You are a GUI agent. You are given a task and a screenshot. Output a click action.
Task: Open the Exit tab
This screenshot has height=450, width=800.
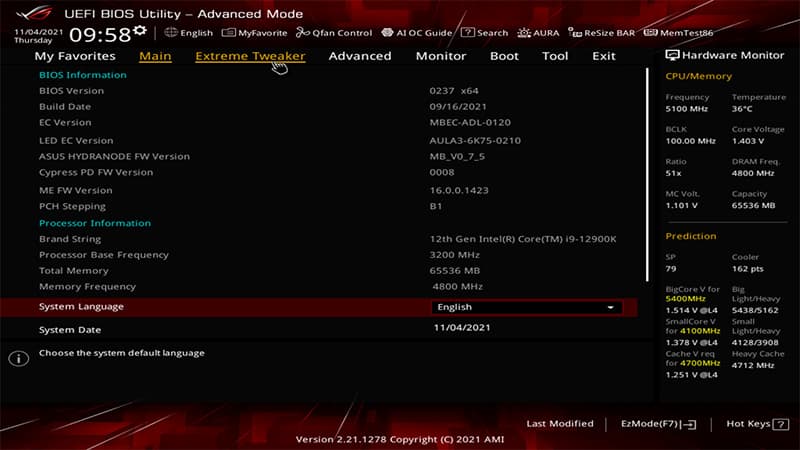tap(604, 56)
